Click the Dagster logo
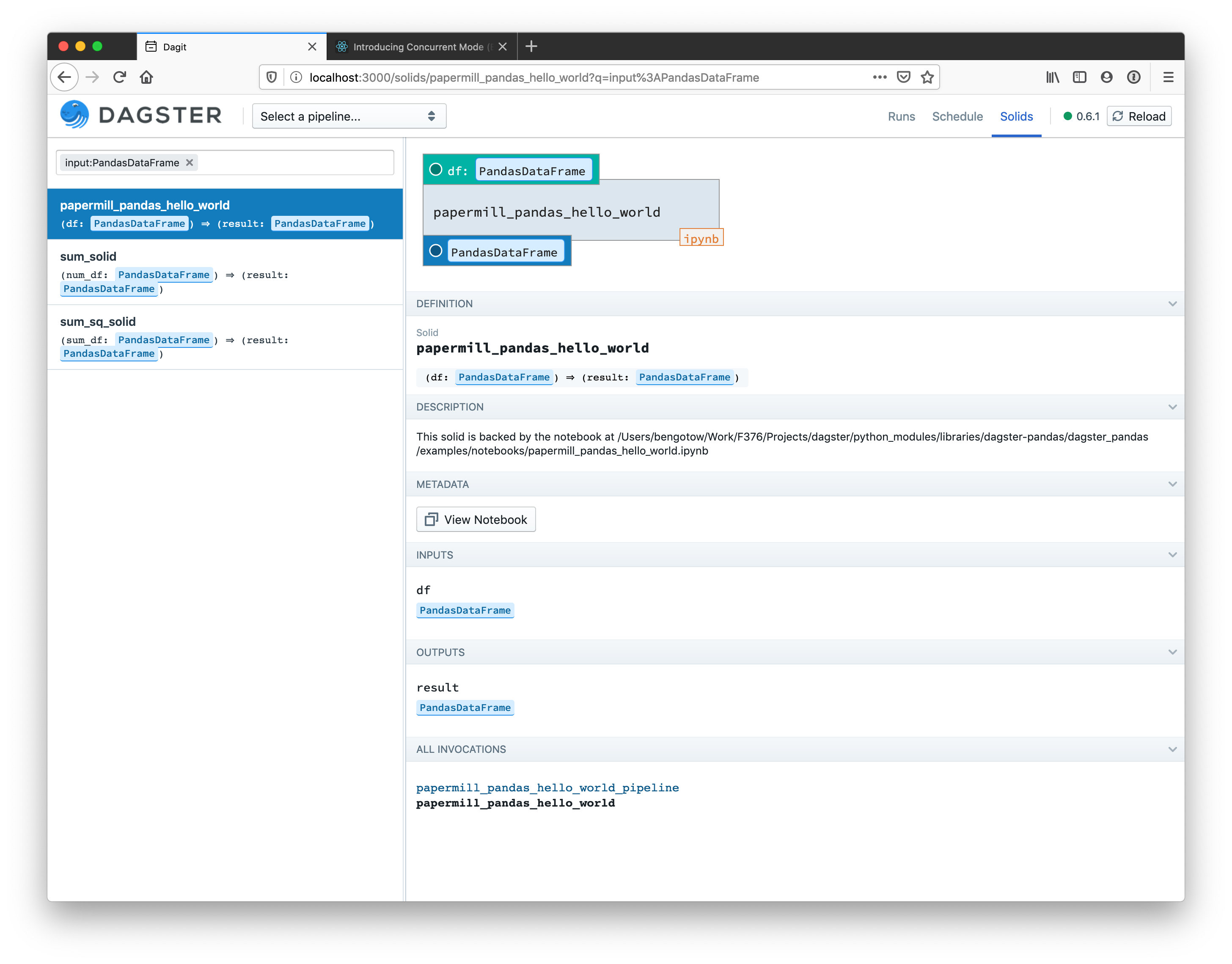1232x964 pixels. 141,115
